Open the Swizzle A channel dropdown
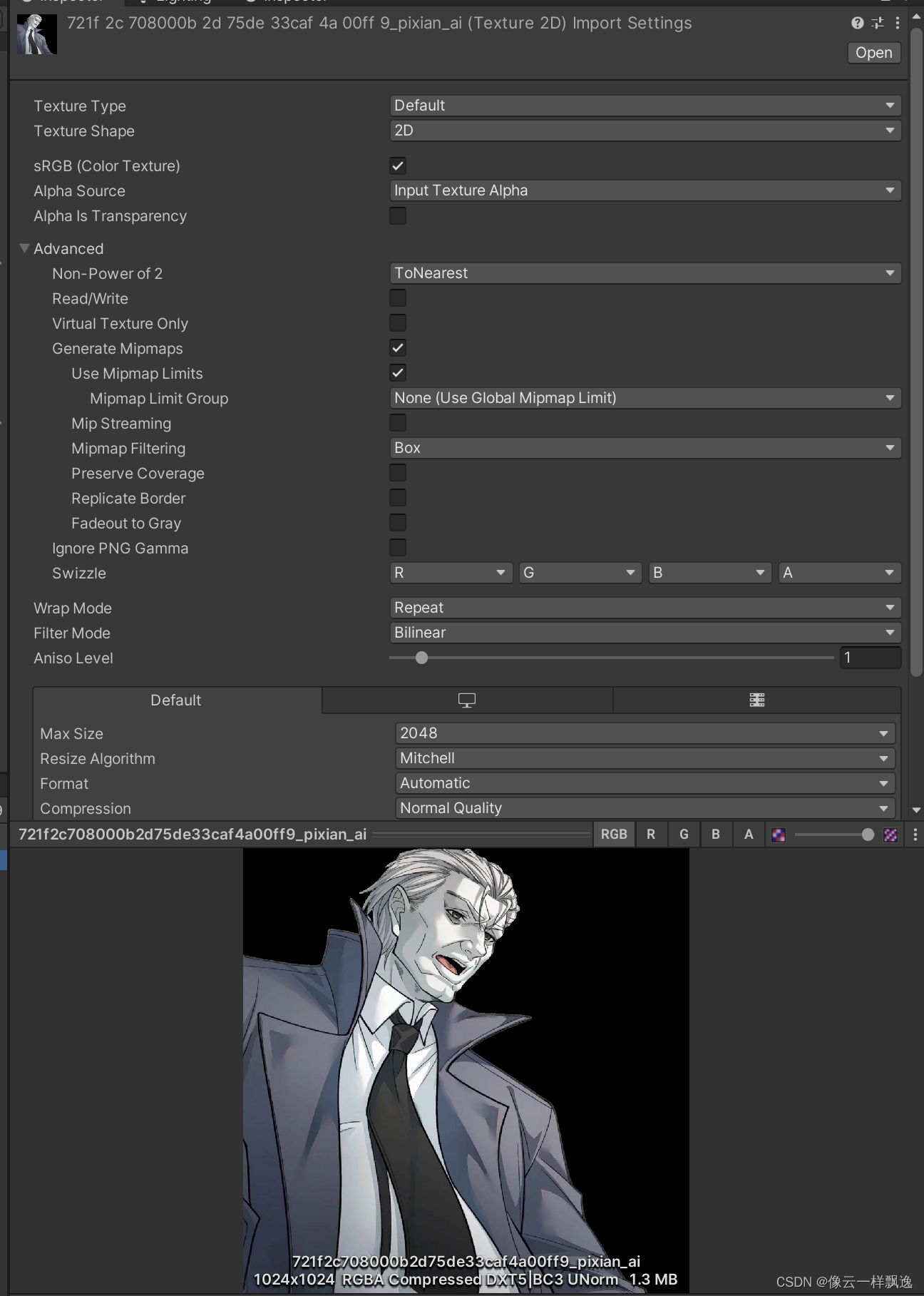This screenshot has height=1296, width=924. tap(840, 573)
